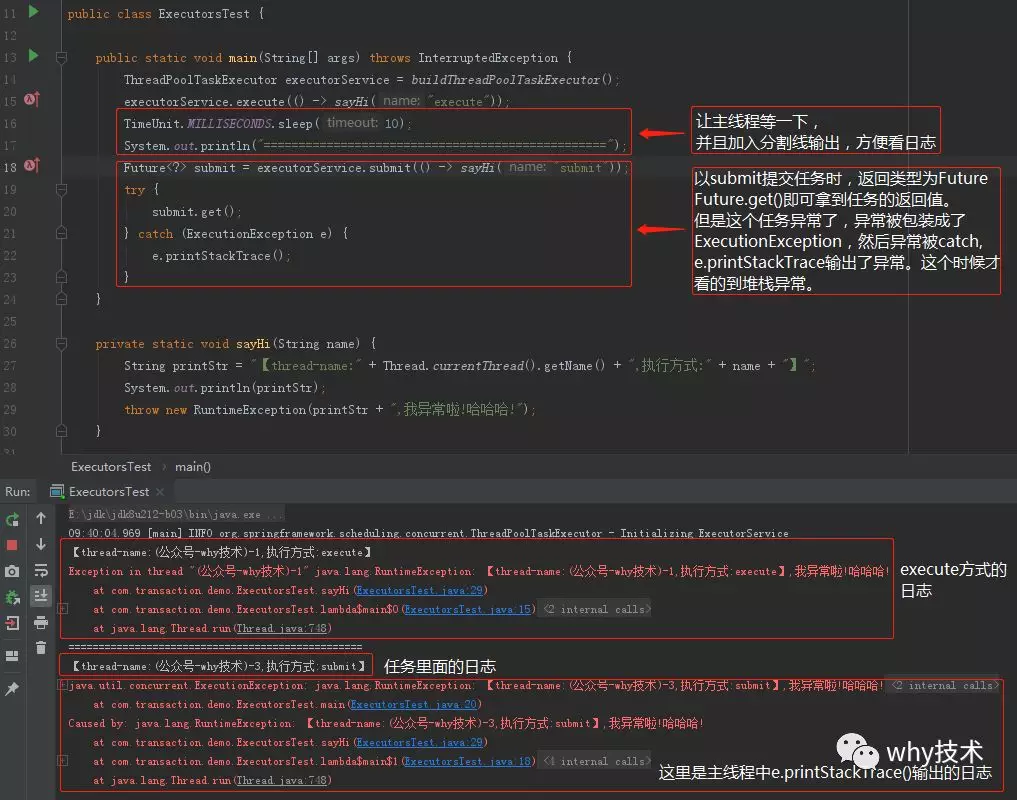Toggle the breakpoint marker on line 15
The width and height of the screenshot is (1017, 800).
tap(32, 100)
